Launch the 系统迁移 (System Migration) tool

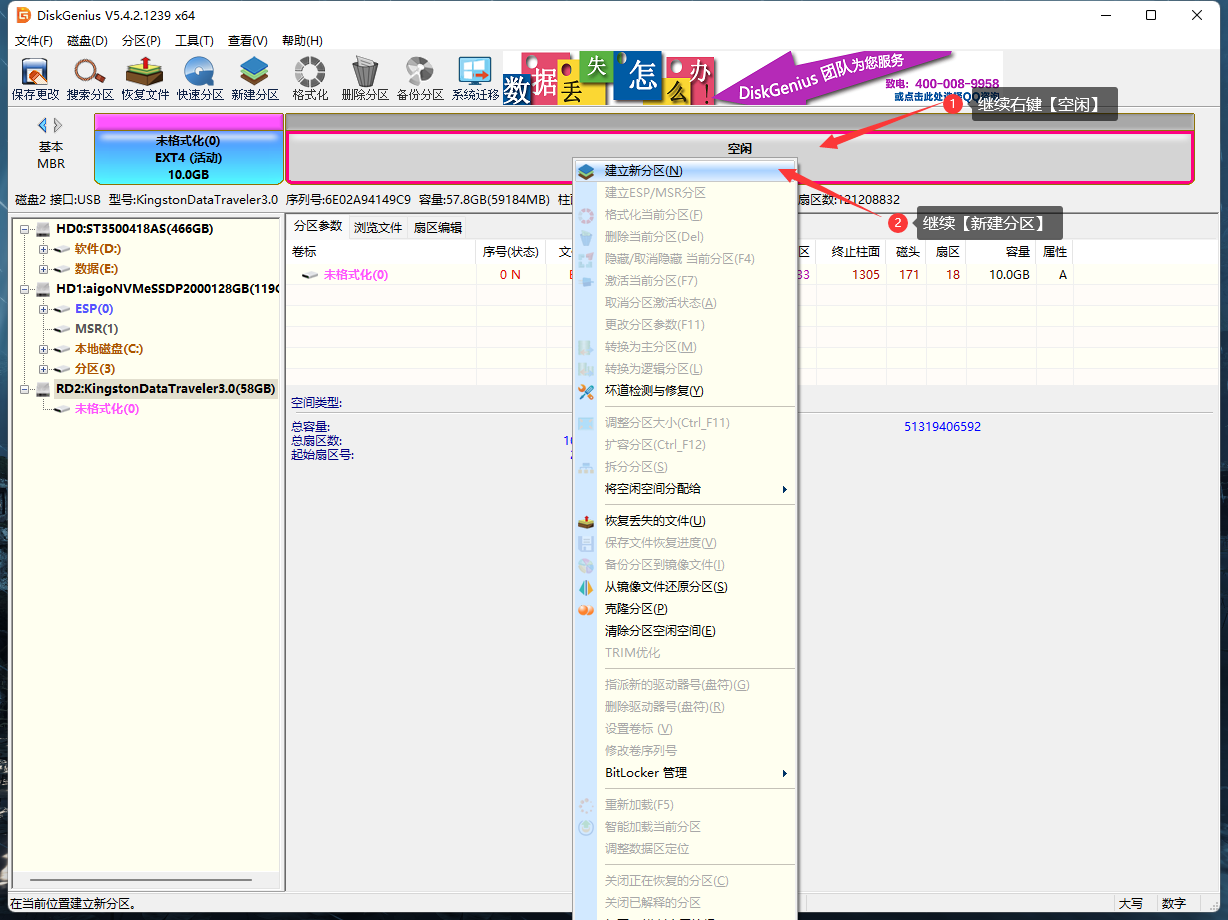tap(475, 78)
